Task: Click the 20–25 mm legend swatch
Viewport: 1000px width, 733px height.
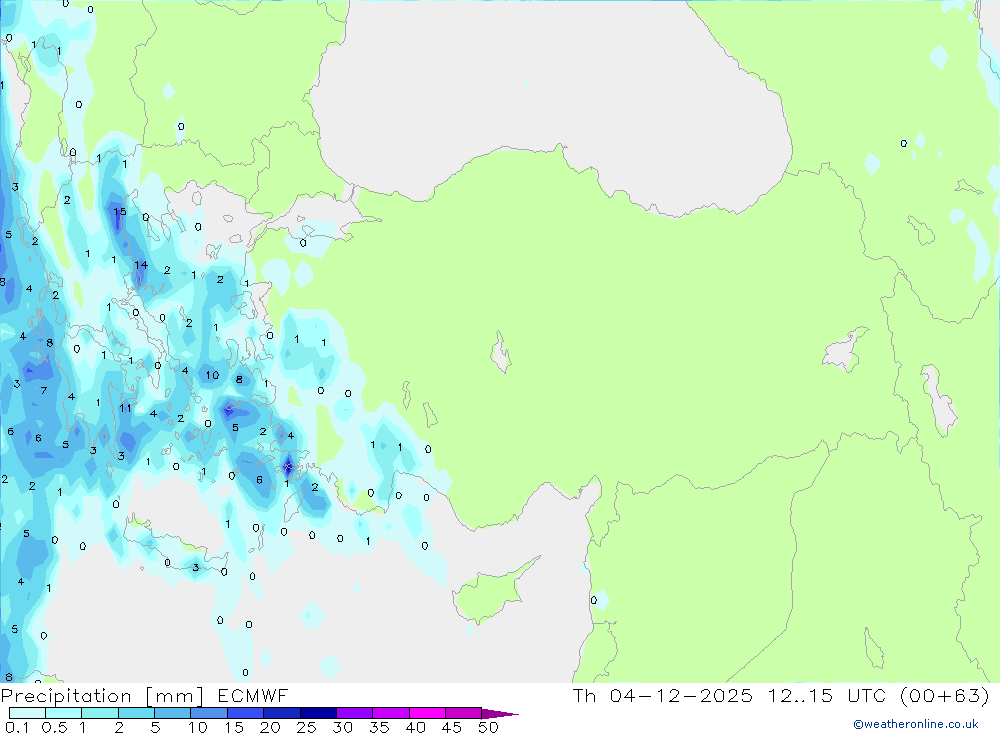Action: [282, 713]
